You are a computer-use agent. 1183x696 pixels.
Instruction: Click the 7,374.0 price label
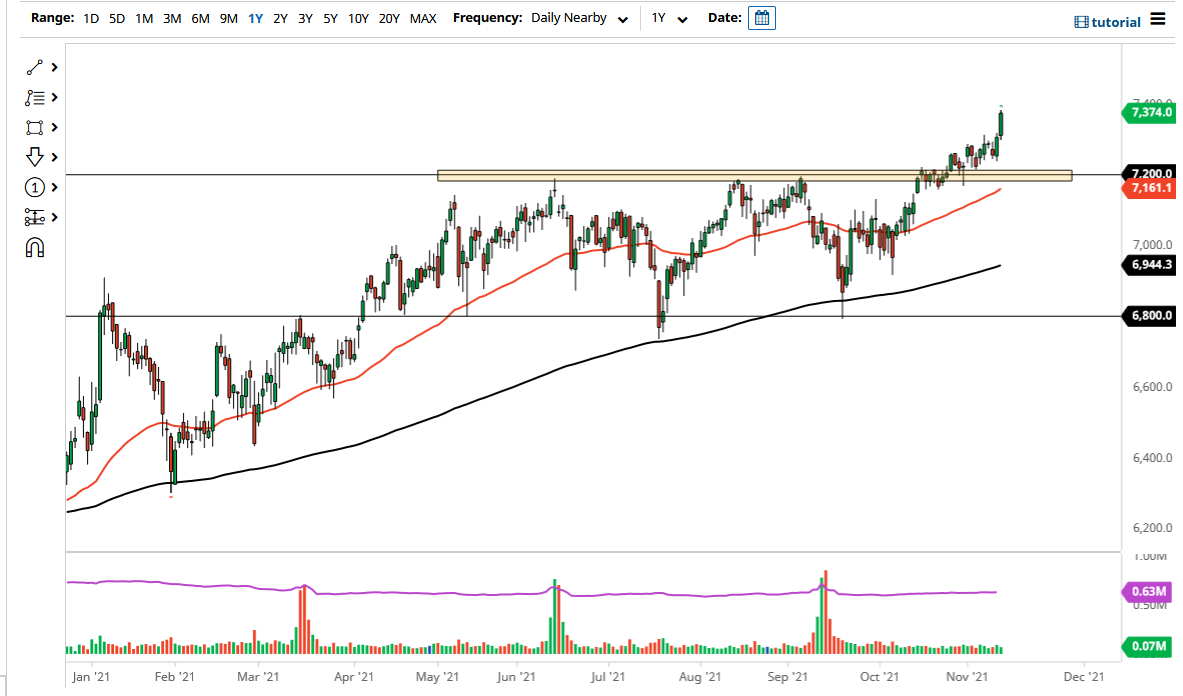1150,113
